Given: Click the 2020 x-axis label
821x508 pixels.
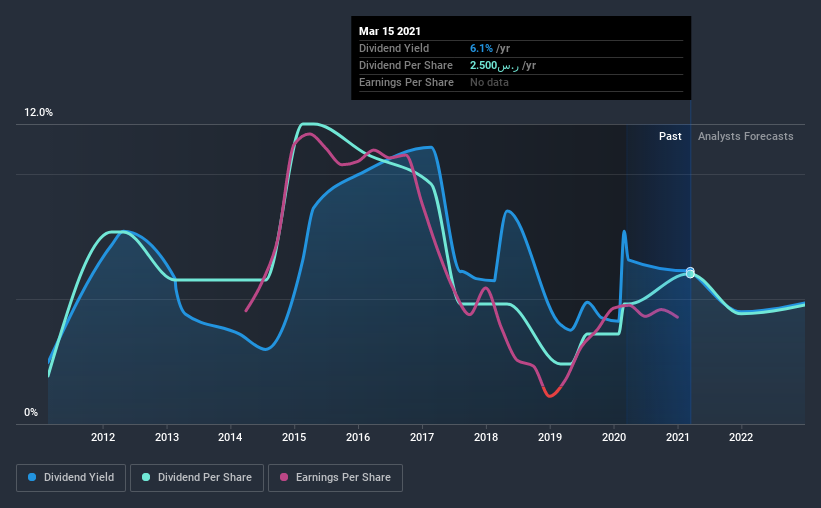Looking at the screenshot, I should click(614, 437).
